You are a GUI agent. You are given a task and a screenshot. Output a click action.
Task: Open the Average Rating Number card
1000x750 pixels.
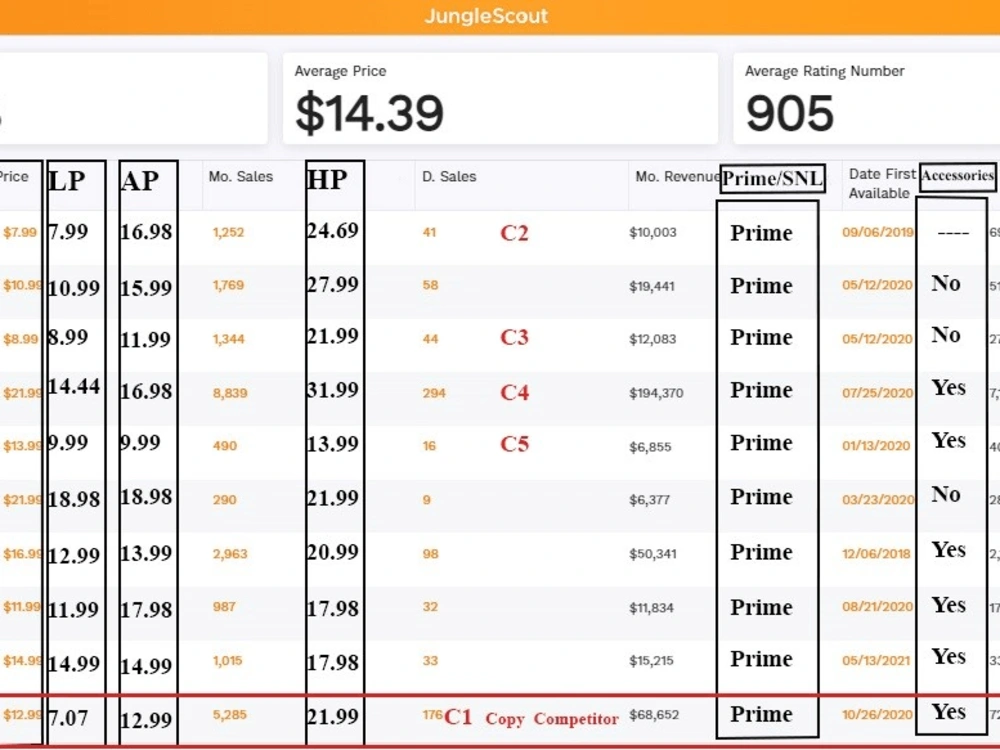[867, 99]
